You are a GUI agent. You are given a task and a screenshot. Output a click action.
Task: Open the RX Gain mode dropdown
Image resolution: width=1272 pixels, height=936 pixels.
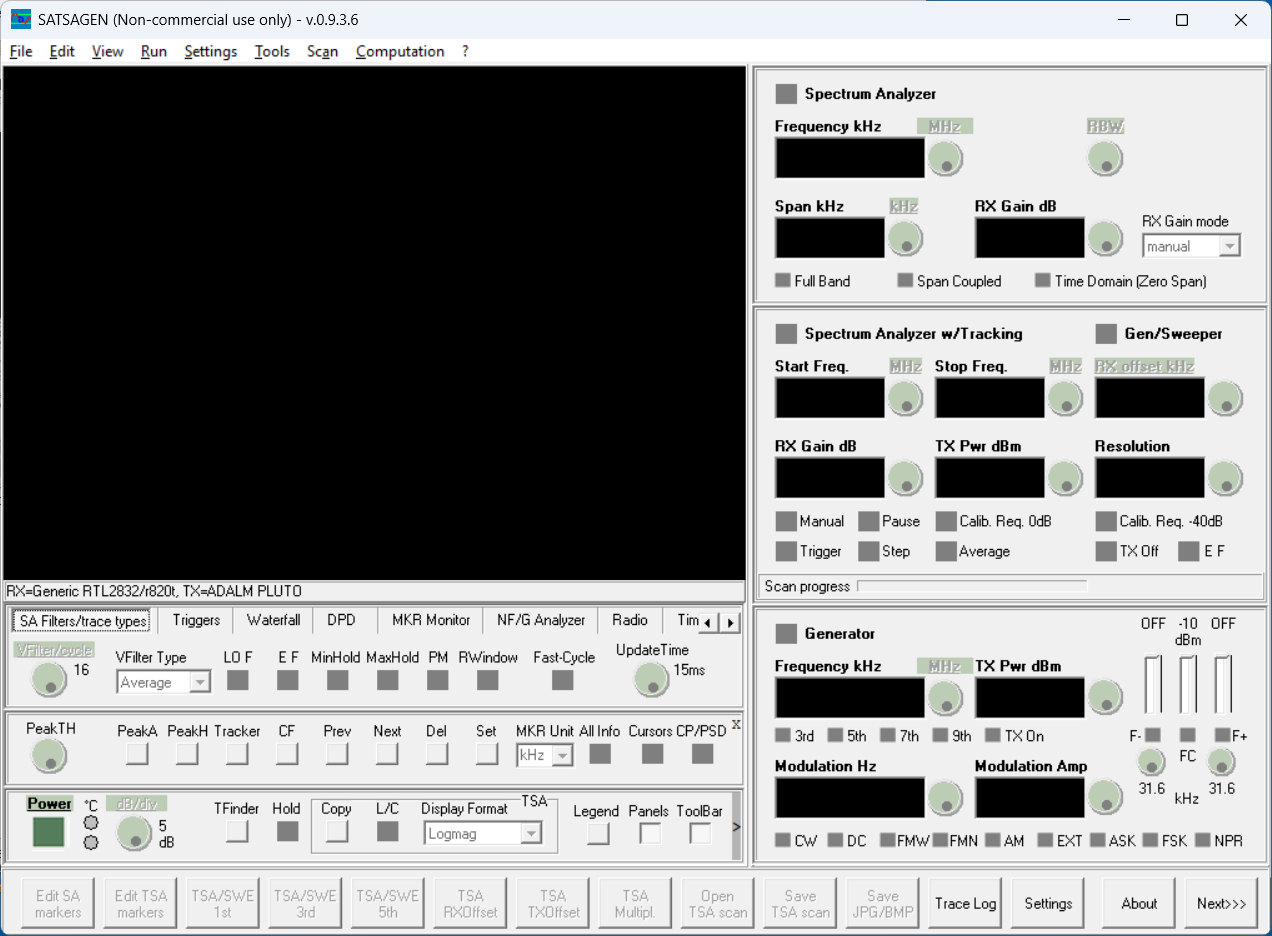point(1230,246)
